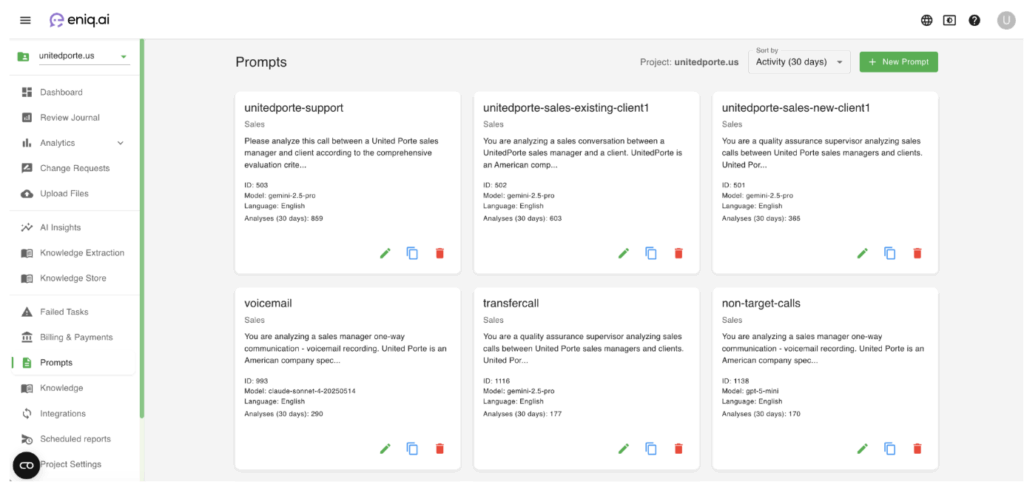Viewport: 1024px width, 482px height.
Task: Edit the non-target-calls prompt
Action: pyautogui.click(x=863, y=449)
